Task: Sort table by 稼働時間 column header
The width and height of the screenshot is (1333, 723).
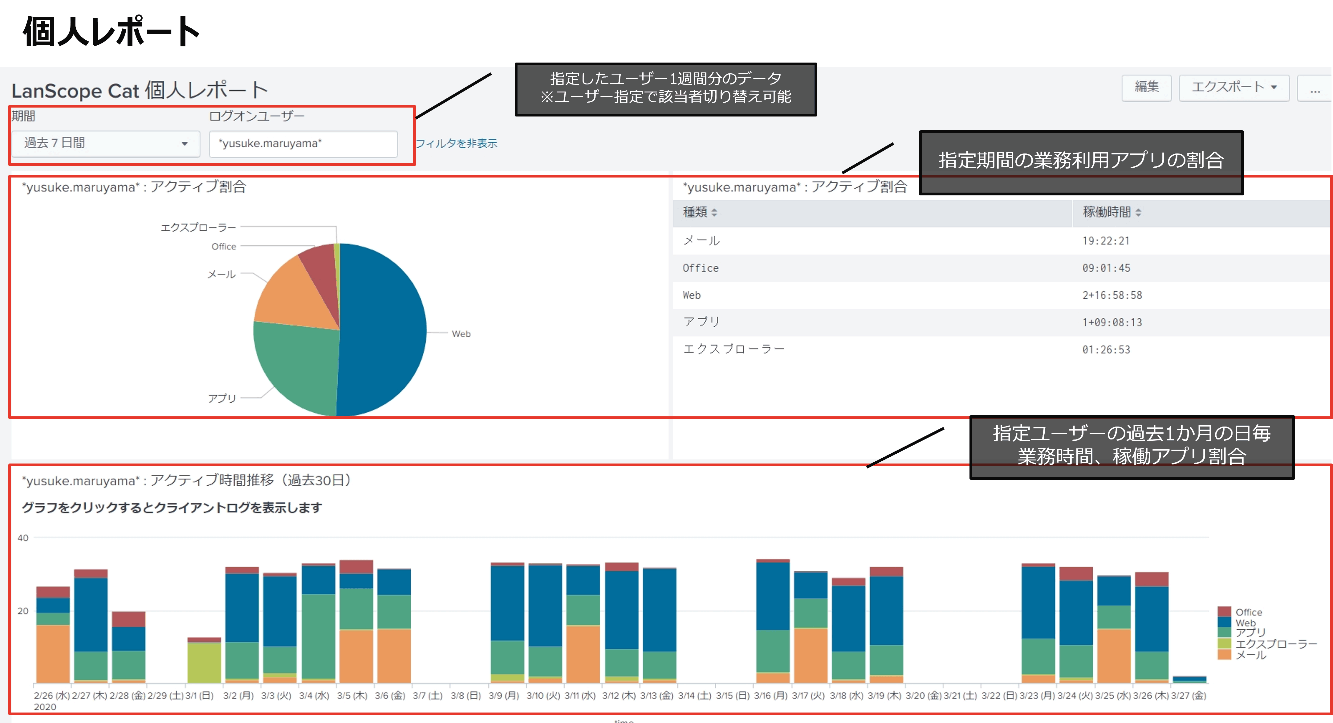Action: point(1112,213)
